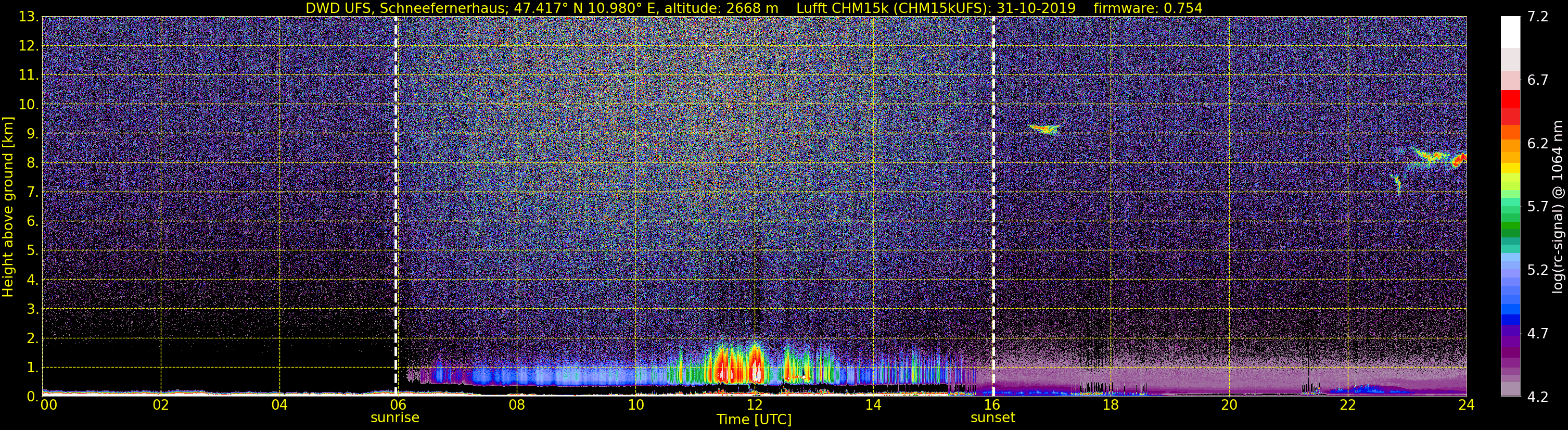
Task: Click the colorbar label 'log(rc-signal) @ 1064 nm'
Action: click(1558, 207)
